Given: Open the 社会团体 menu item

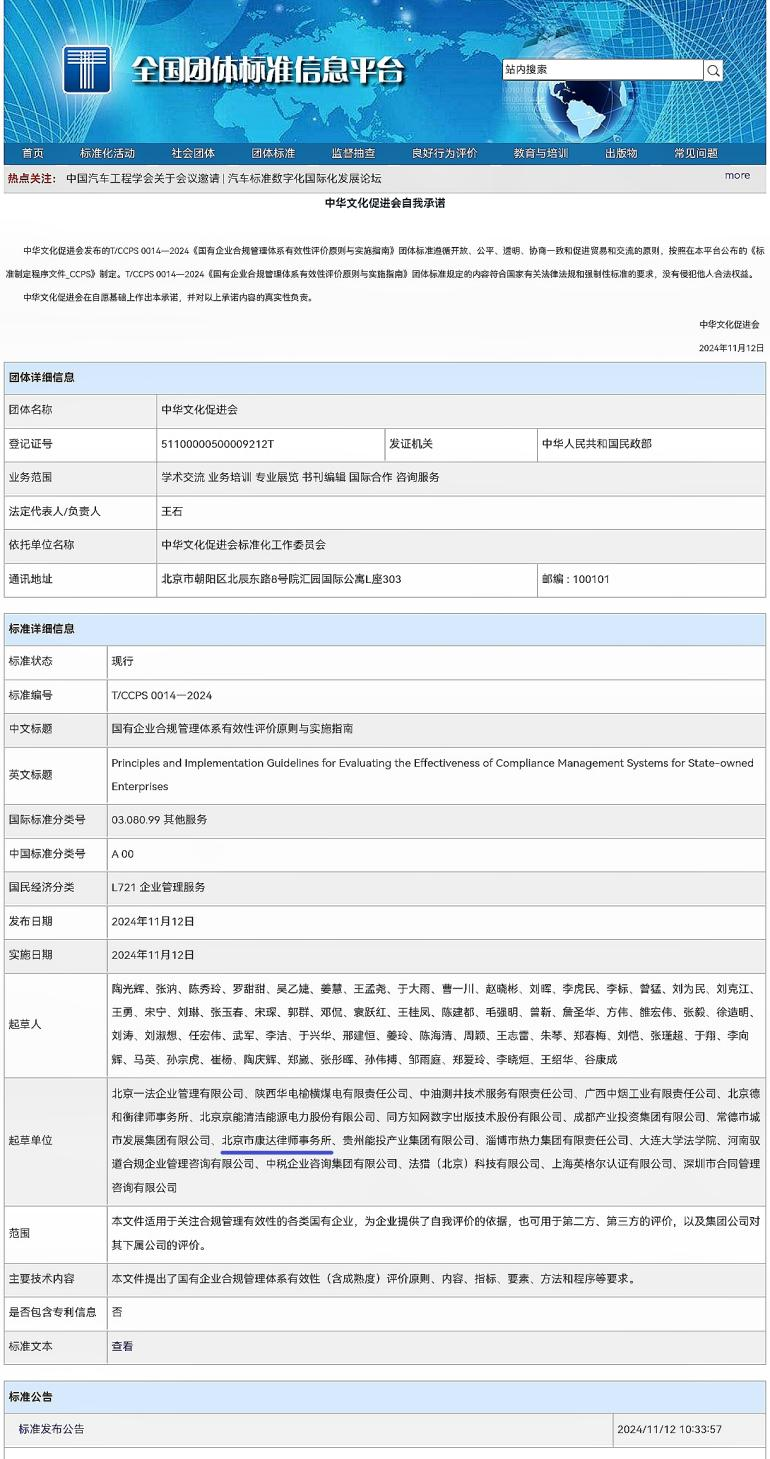Looking at the screenshot, I should (193, 153).
